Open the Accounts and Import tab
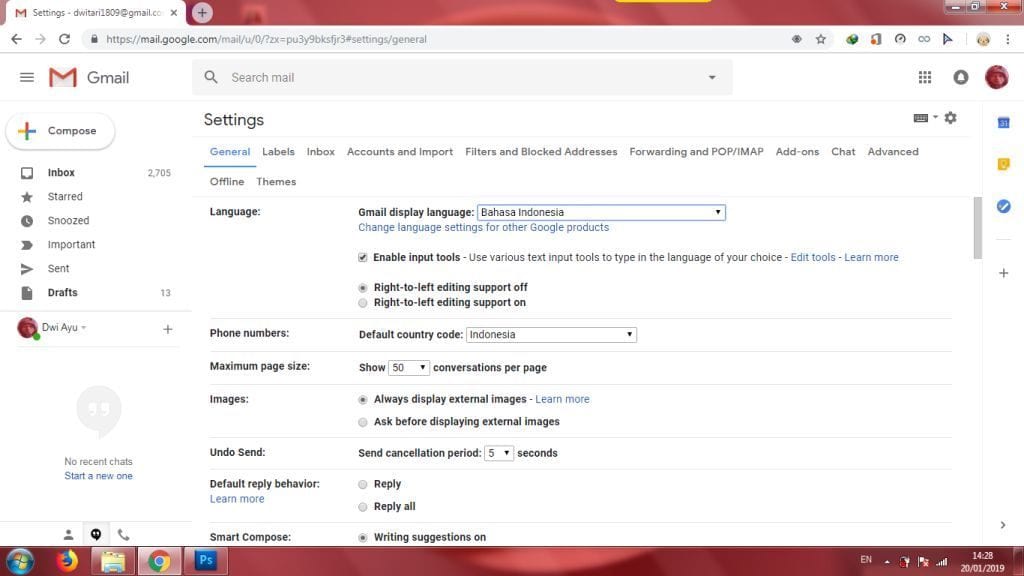Image resolution: width=1024 pixels, height=576 pixels. click(400, 152)
